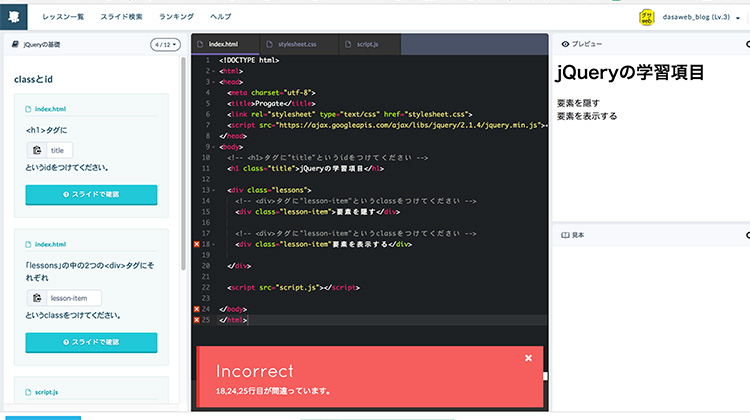Click the dasaweb_blog user avatar

tap(647, 17)
